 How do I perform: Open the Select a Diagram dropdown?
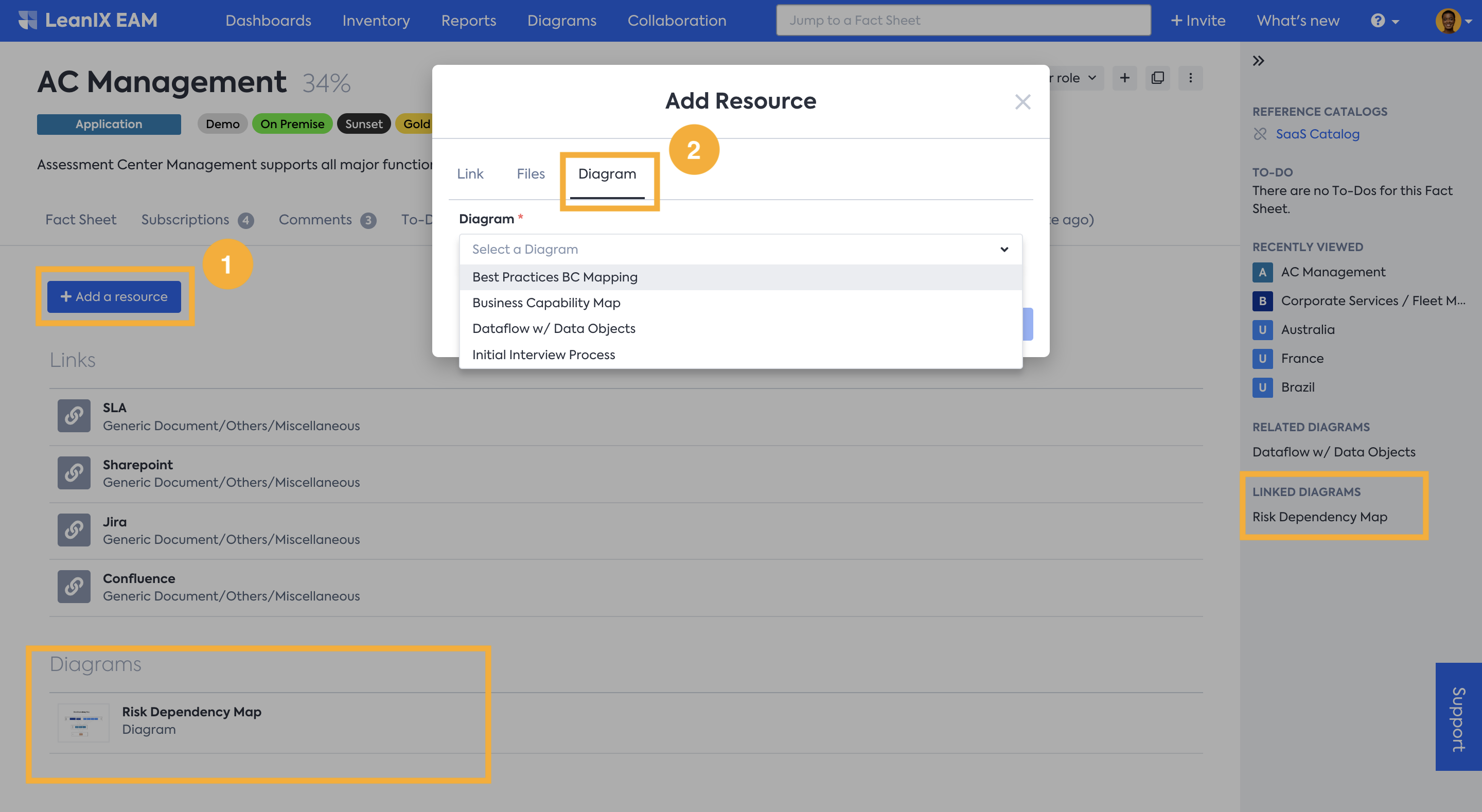[x=740, y=249]
